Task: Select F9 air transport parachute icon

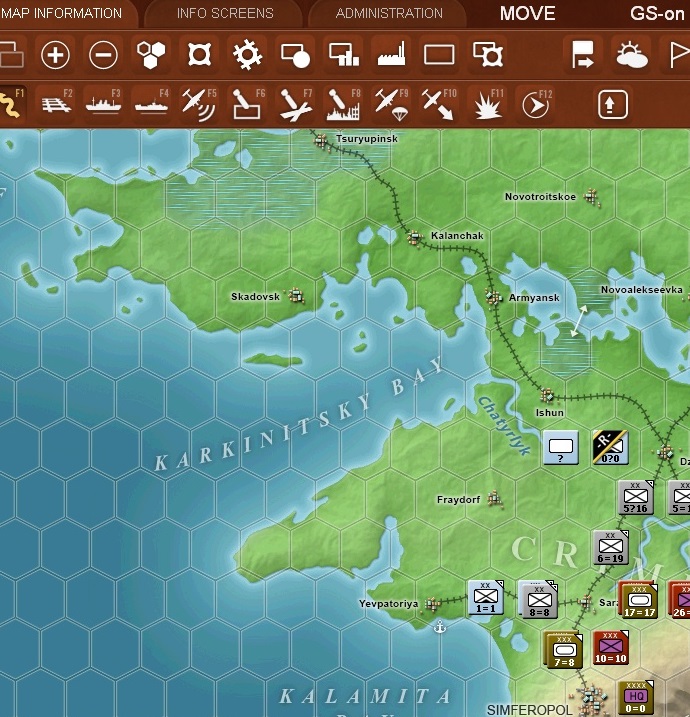Action: pyautogui.click(x=391, y=104)
